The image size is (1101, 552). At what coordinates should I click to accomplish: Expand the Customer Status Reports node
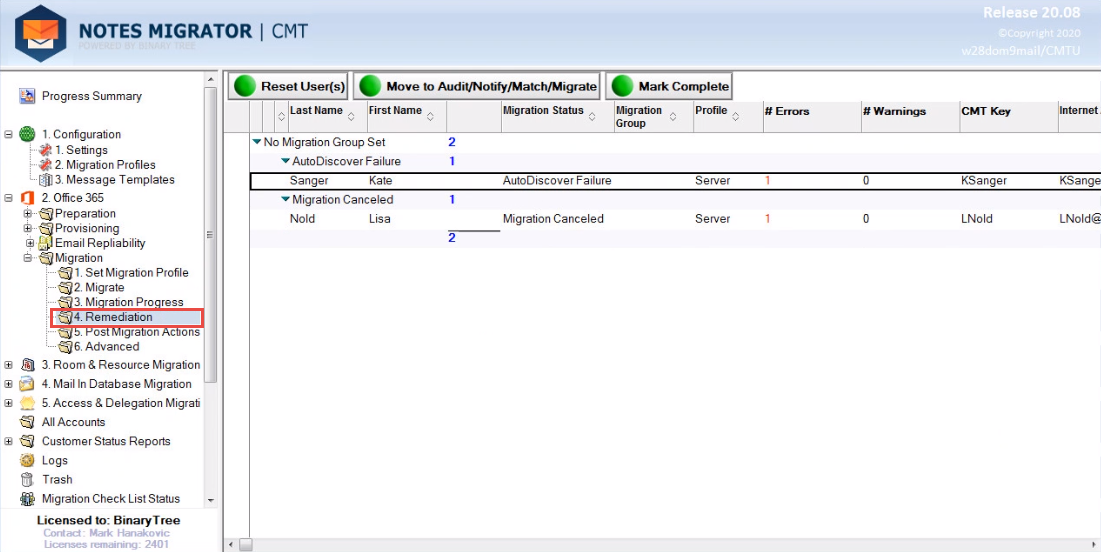(x=8, y=441)
